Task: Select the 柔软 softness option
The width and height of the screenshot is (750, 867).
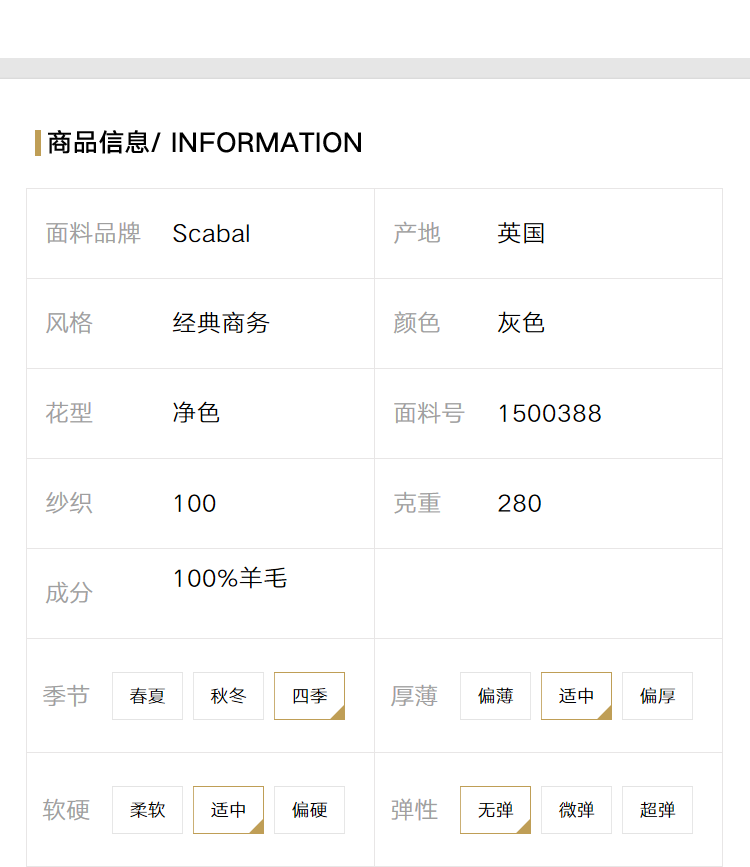Action: [147, 809]
